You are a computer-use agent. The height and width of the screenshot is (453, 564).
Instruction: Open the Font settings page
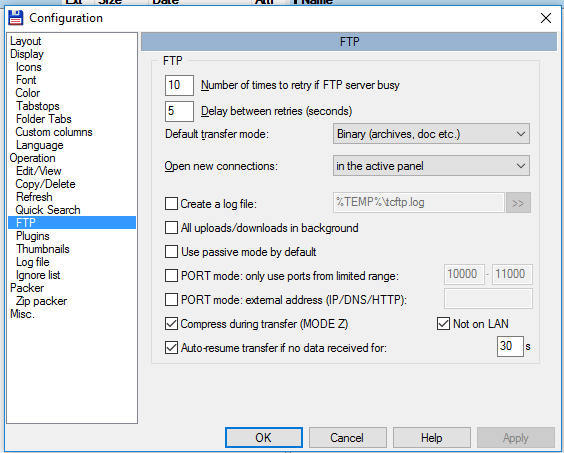[26, 80]
